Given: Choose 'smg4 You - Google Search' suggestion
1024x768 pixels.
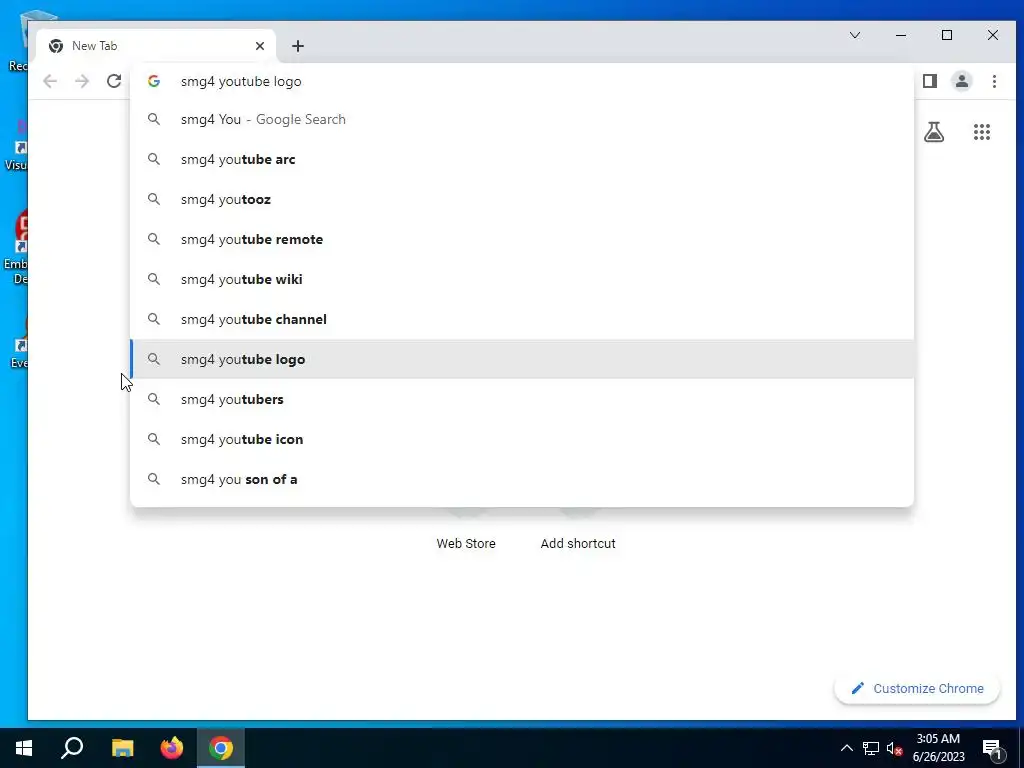Looking at the screenshot, I should tap(522, 120).
